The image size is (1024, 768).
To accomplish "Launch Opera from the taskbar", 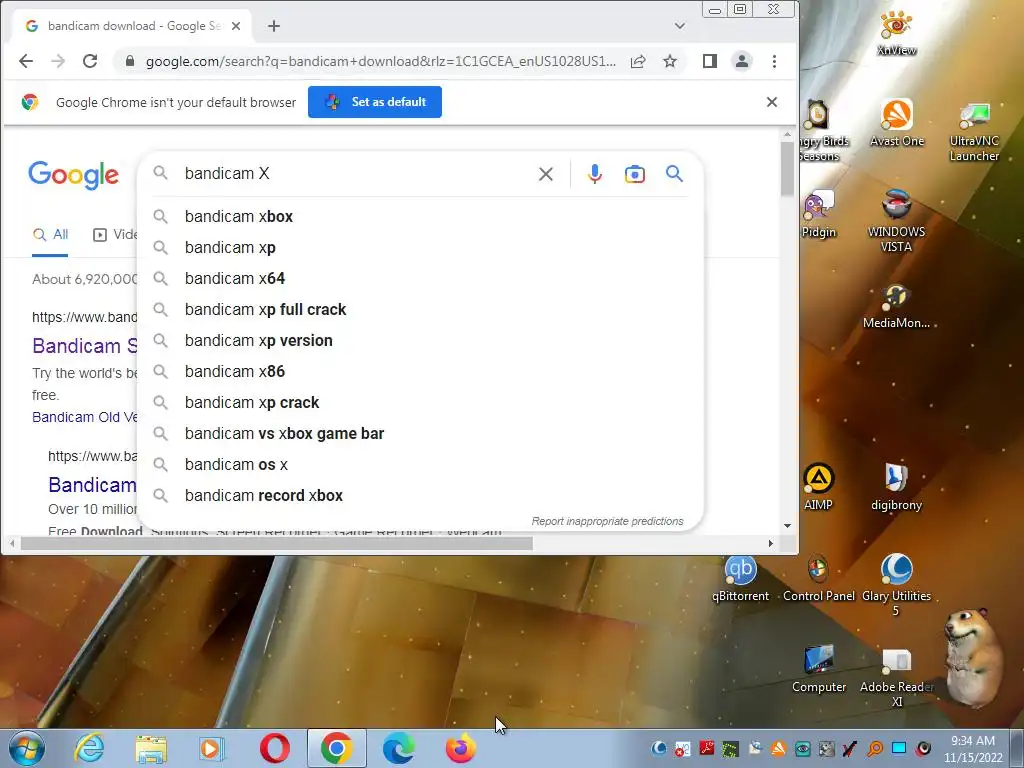I will pos(274,748).
